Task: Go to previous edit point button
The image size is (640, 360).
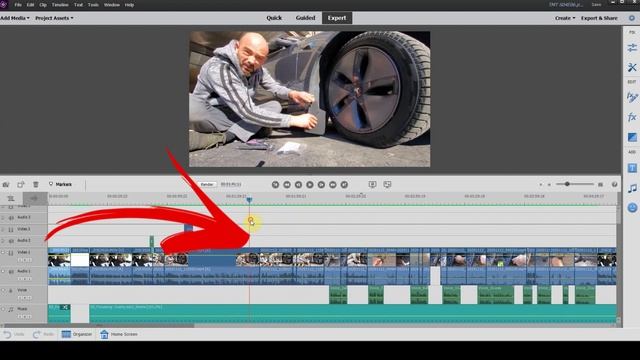Action: pos(276,184)
